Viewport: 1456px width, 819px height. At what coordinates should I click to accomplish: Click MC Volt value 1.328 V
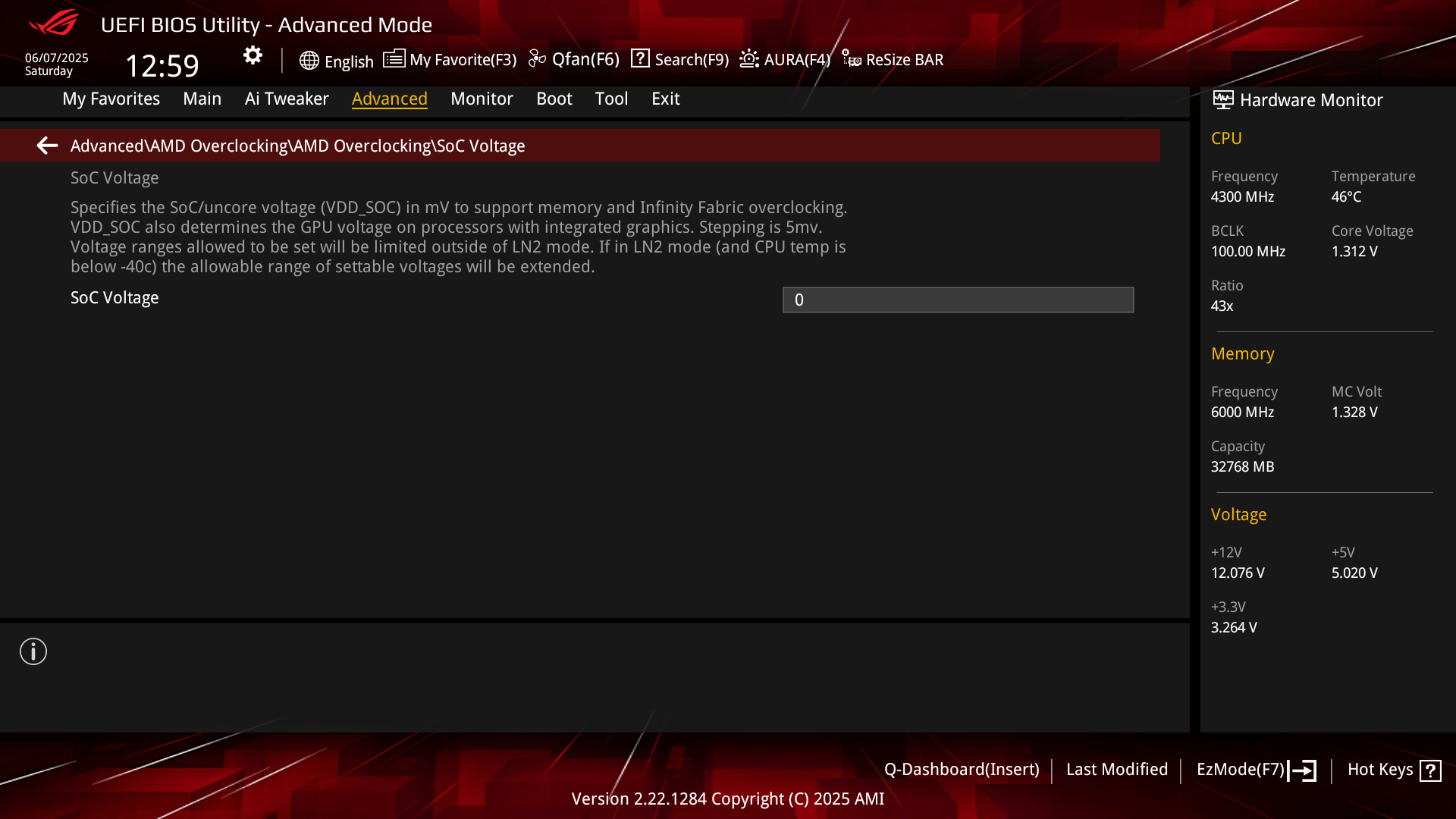click(x=1354, y=413)
